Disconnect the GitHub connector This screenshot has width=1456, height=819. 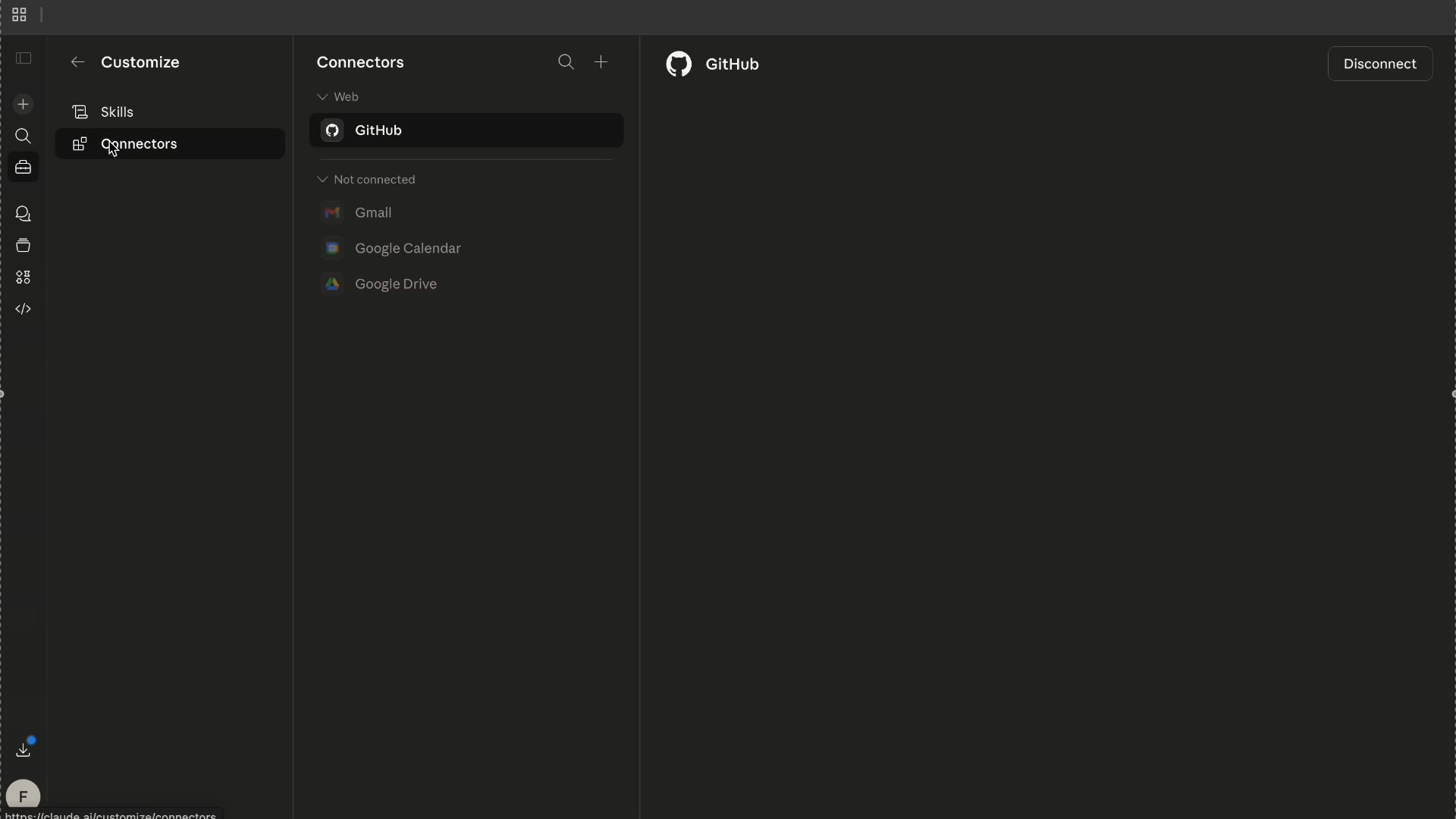coord(1379,64)
